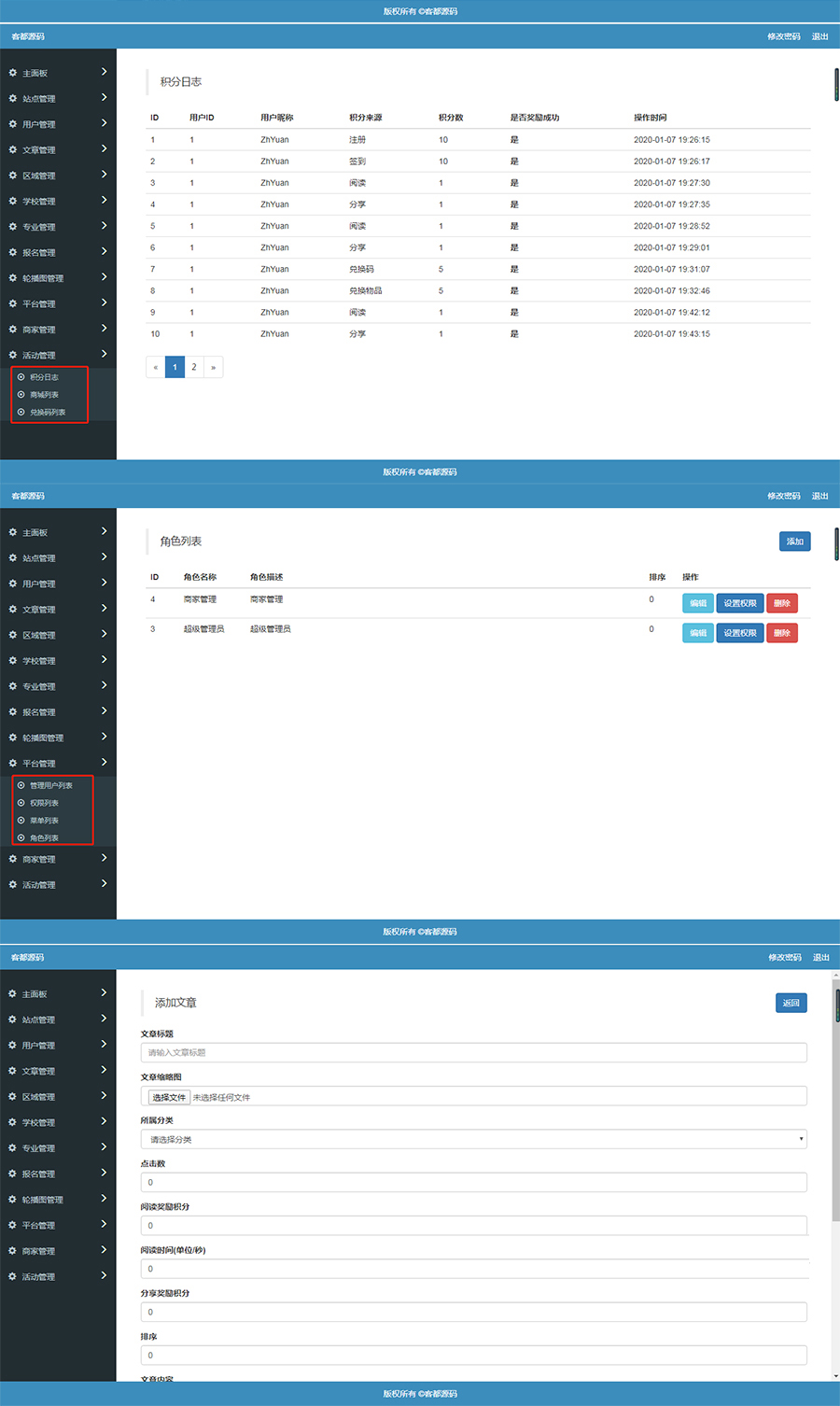Image resolution: width=840 pixels, height=1406 pixels.
Task: Collapse 活动管理 chevron above 积分日志 submenu
Action: coord(104,354)
